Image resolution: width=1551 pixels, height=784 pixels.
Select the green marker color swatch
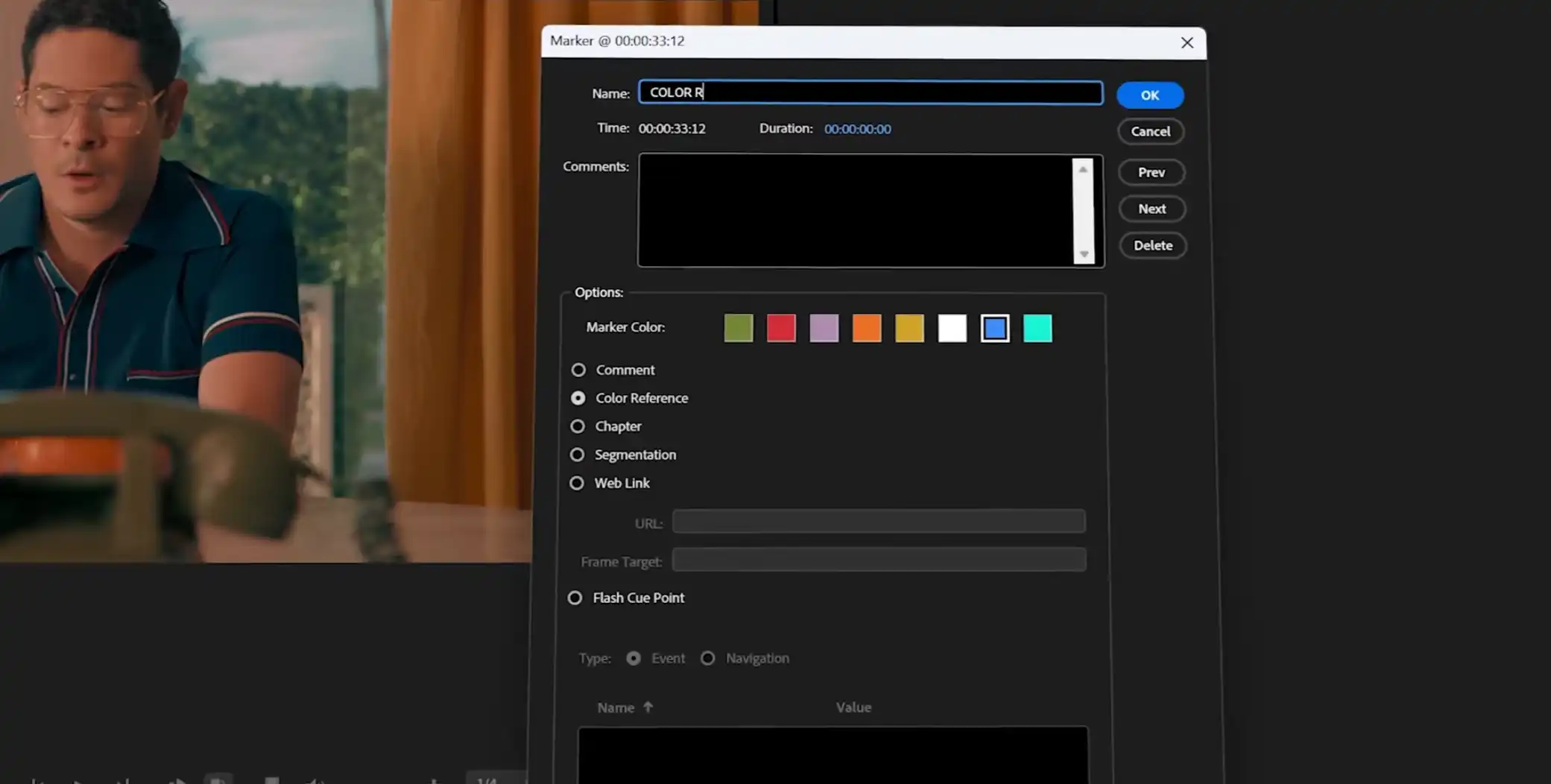tap(738, 328)
